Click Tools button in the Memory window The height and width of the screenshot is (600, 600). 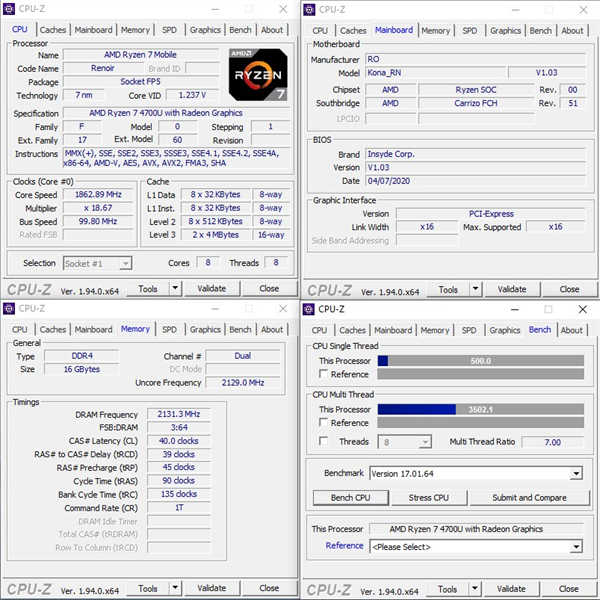click(148, 588)
